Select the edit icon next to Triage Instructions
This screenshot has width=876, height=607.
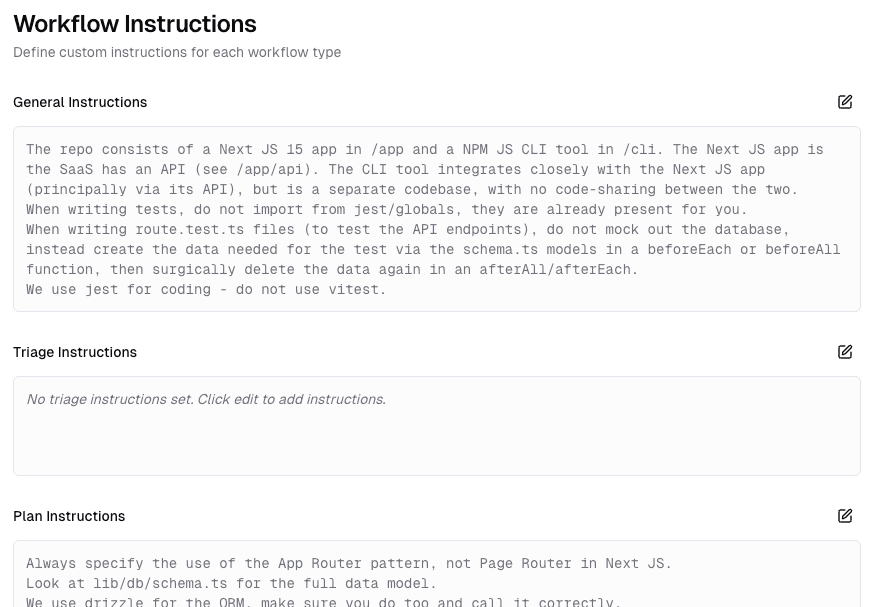coord(845,352)
